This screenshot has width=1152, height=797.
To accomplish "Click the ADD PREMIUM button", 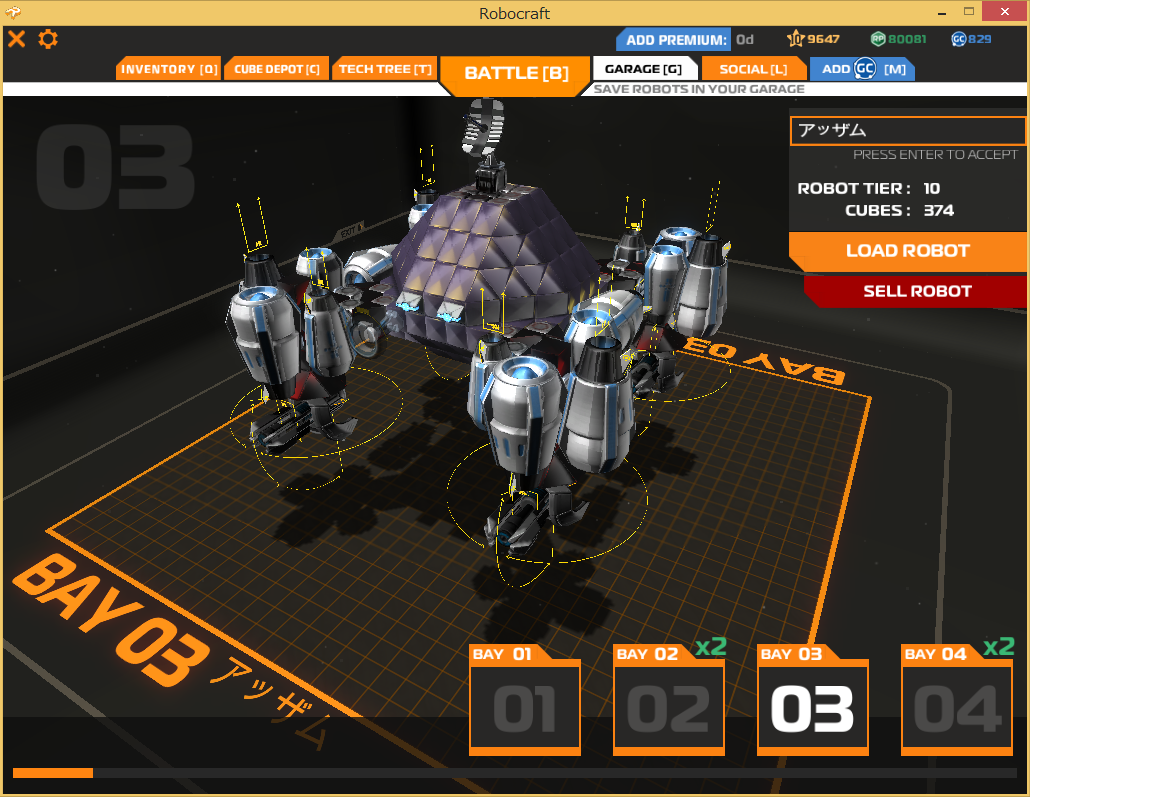I will pos(673,40).
